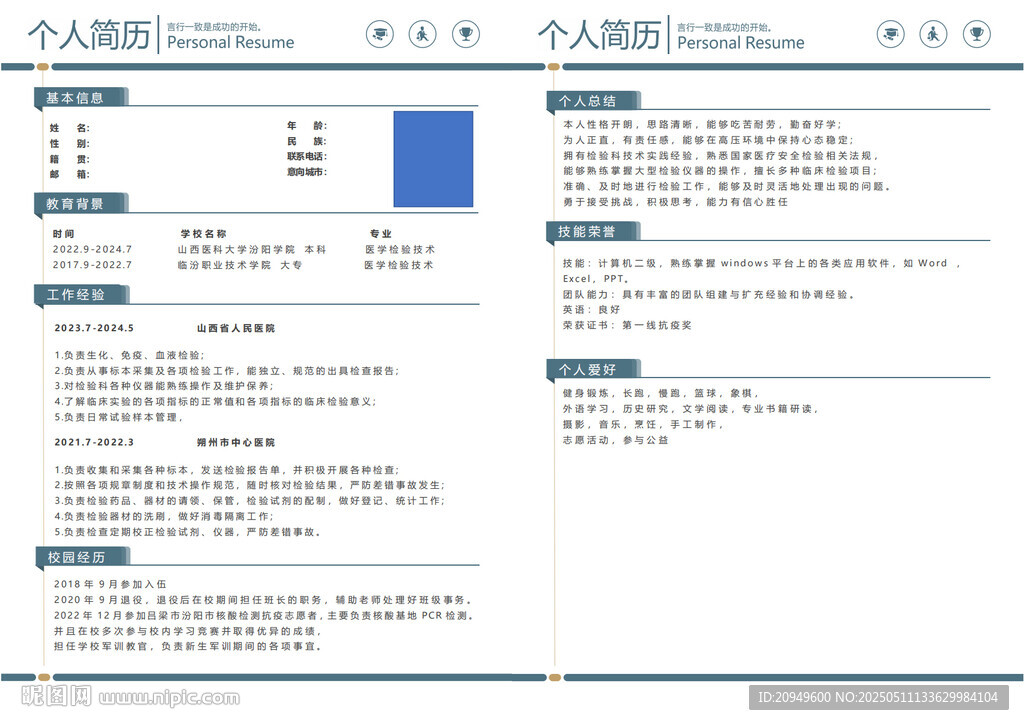
Task: Click the 2021.7-2022.3 work period
Action: pyautogui.click(x=94, y=442)
